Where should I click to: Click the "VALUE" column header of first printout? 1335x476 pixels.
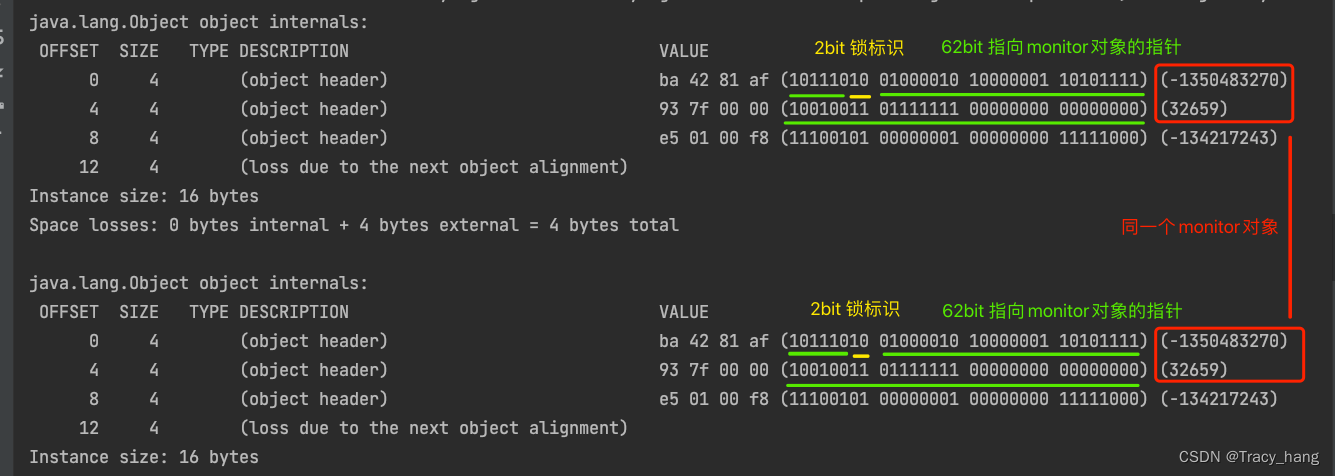coord(684,50)
